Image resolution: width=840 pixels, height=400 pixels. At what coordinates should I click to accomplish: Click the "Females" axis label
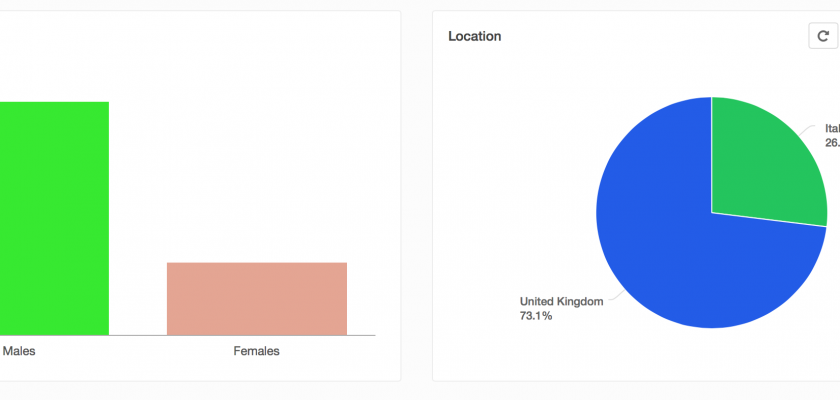pos(256,351)
